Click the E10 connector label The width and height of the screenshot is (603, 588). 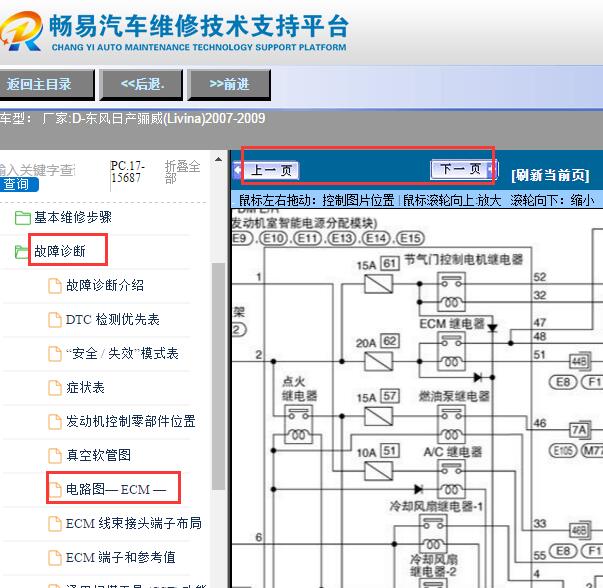pos(273,238)
